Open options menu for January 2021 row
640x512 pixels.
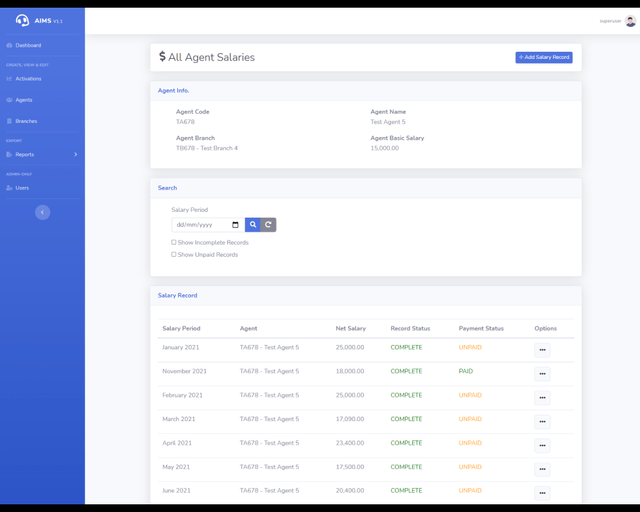(x=542, y=350)
